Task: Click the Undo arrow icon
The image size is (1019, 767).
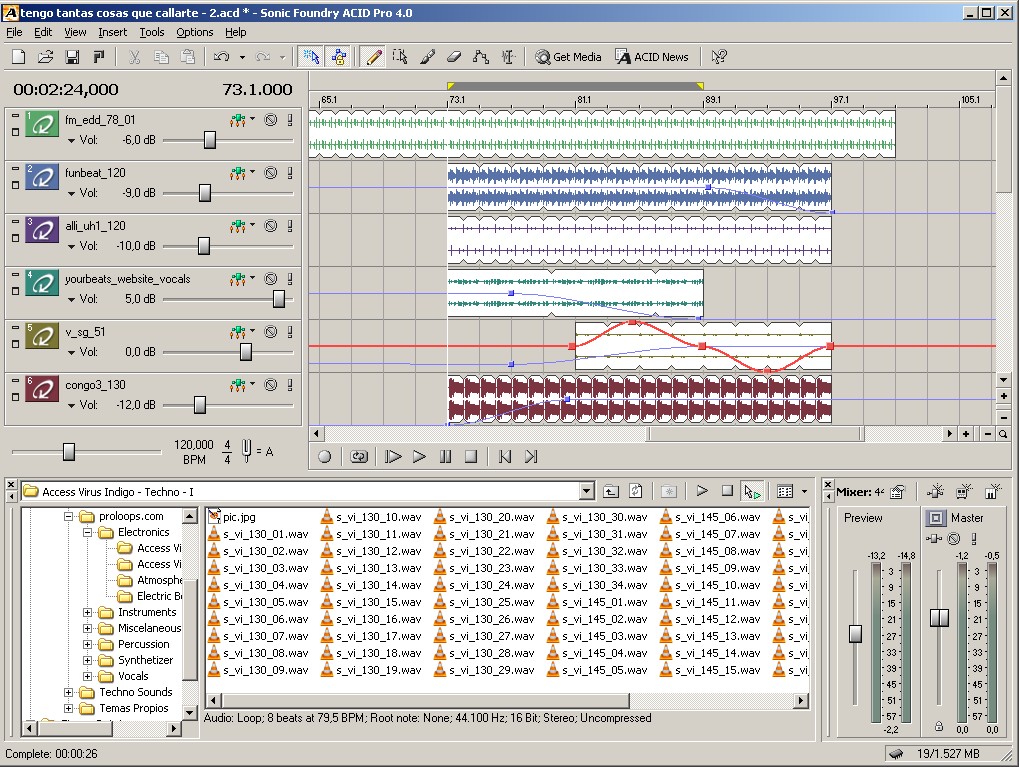Action: (x=222, y=57)
